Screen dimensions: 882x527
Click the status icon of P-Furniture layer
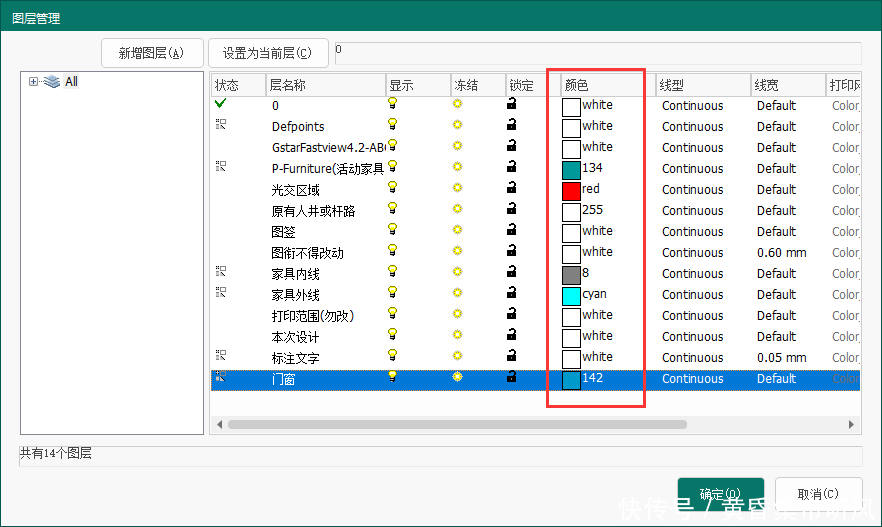coord(221,166)
